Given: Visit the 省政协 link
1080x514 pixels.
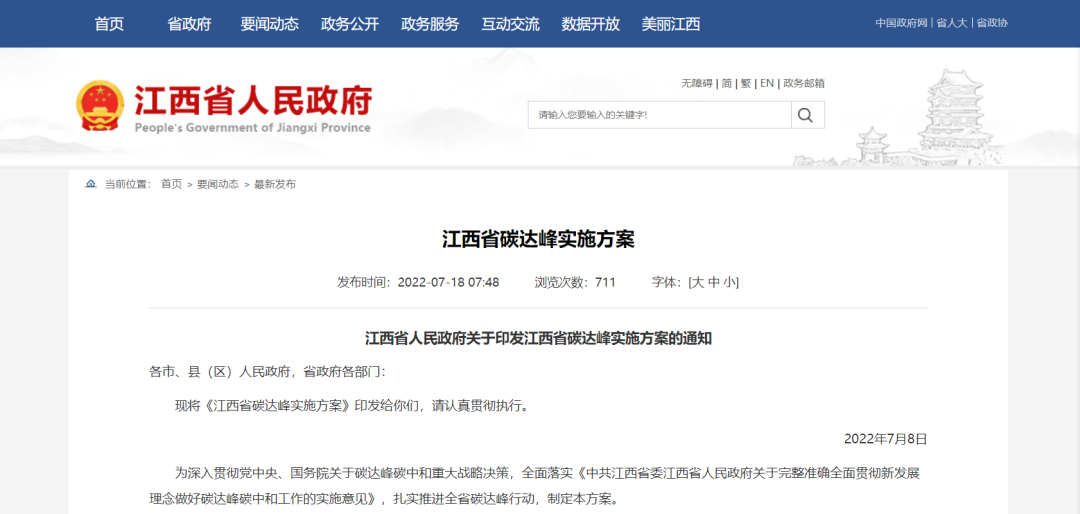Looking at the screenshot, I should [x=992, y=23].
